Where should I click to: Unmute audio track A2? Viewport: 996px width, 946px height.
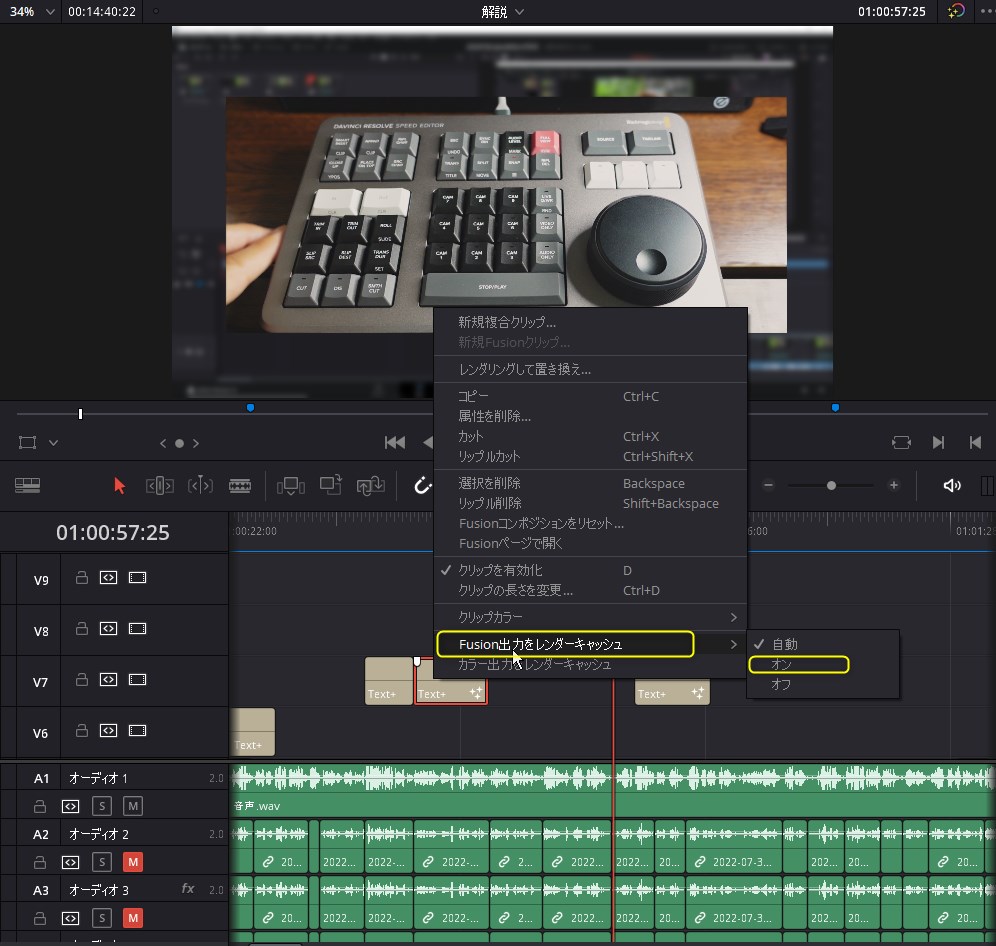click(133, 862)
